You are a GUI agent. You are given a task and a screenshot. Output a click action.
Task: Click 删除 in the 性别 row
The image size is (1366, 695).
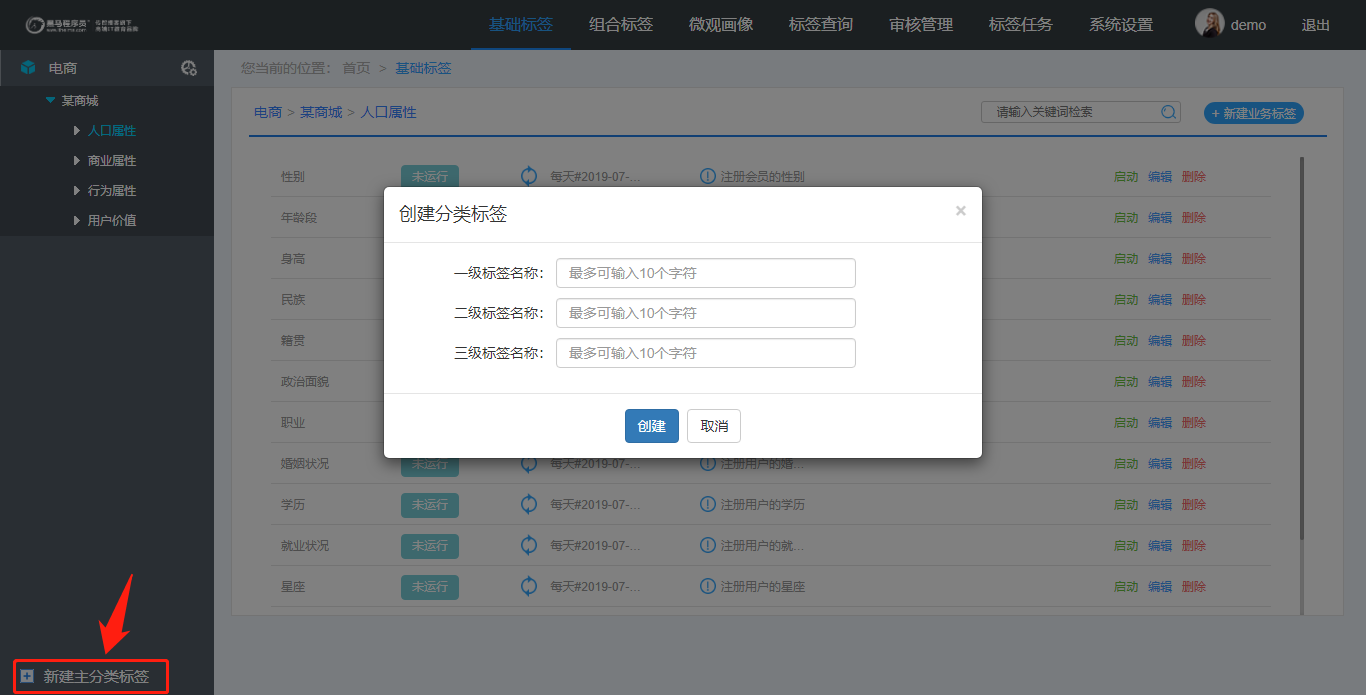(x=1194, y=176)
